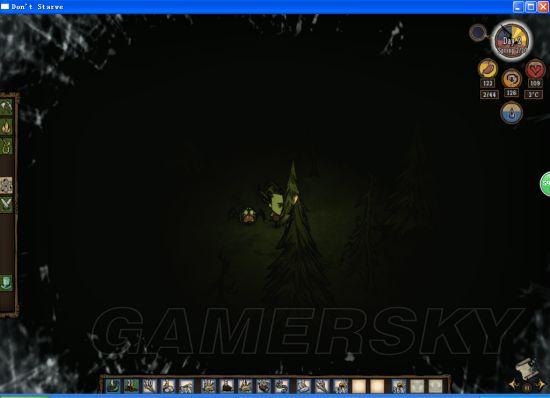Rotate camera left with the arrow button

pos(514,385)
